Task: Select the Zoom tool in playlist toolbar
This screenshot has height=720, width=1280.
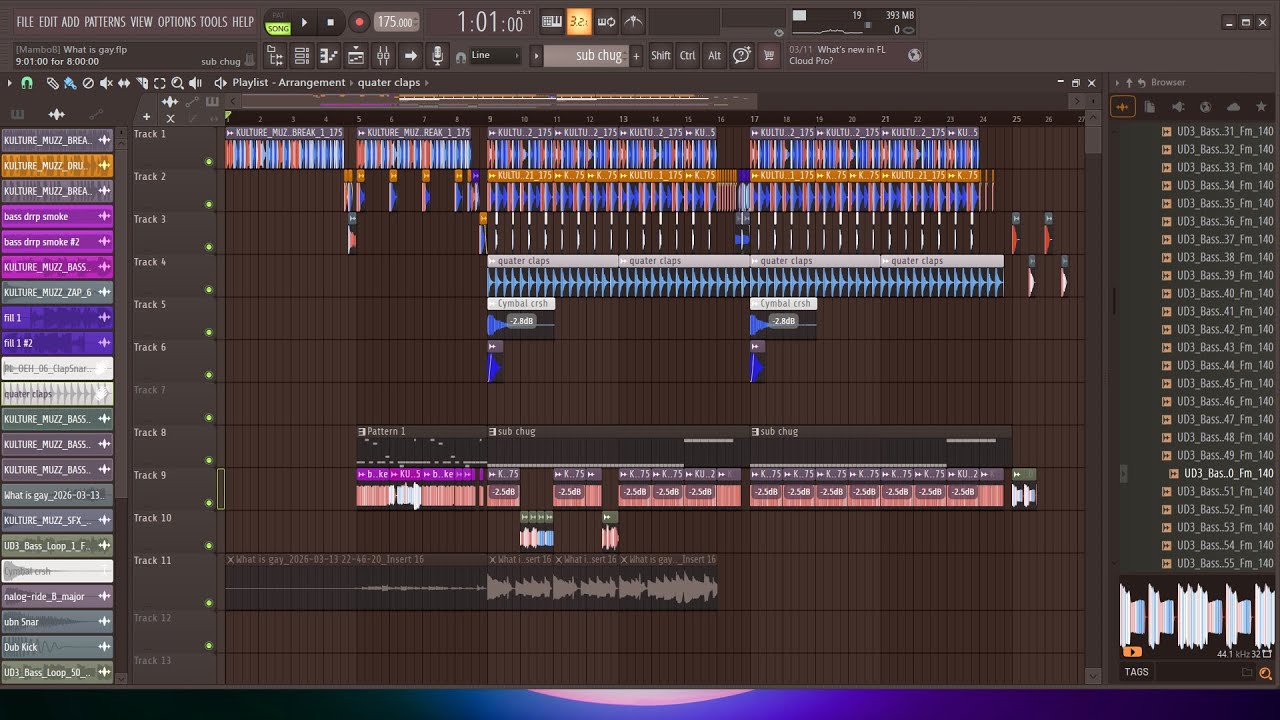Action: pyautogui.click(x=177, y=83)
